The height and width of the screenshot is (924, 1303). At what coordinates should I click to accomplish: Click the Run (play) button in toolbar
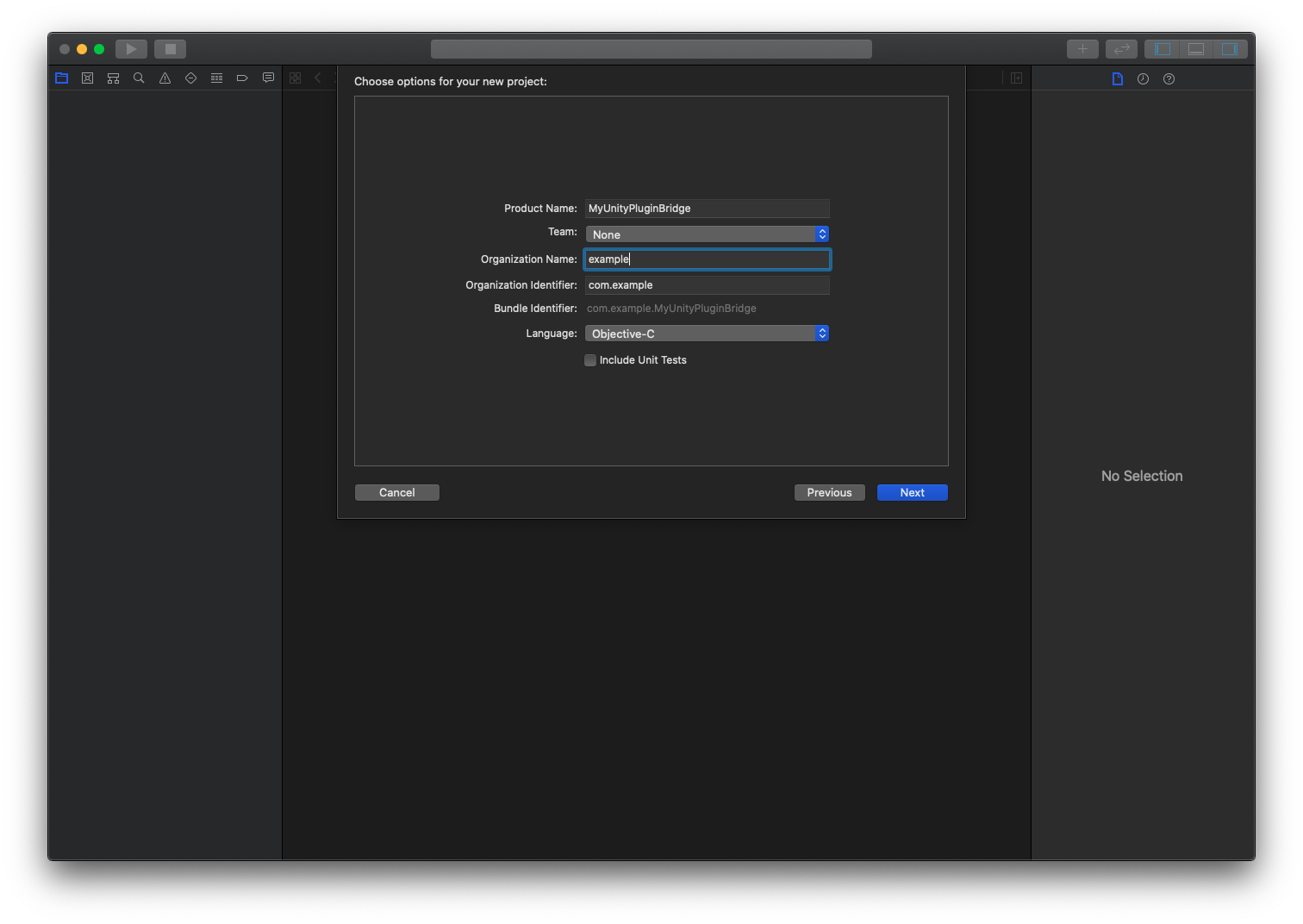click(x=131, y=49)
